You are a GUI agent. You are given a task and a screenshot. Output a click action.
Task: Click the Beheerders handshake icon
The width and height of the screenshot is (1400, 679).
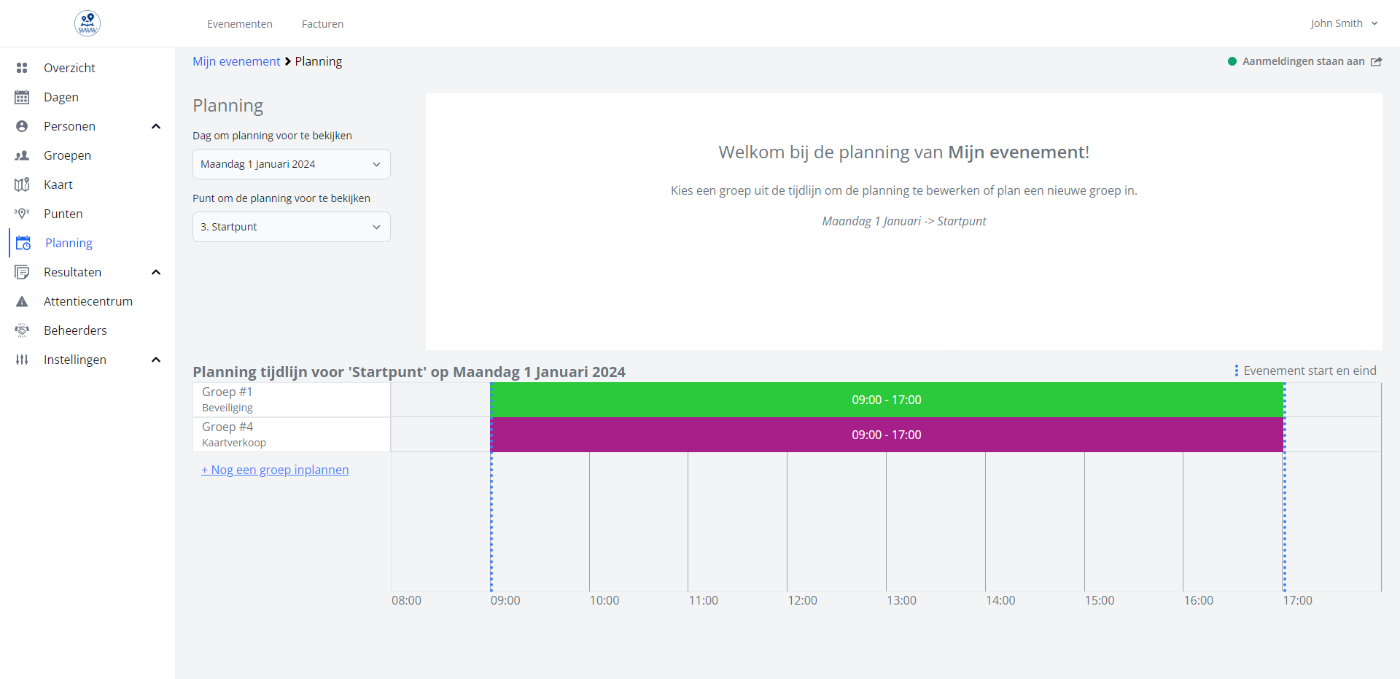click(22, 329)
